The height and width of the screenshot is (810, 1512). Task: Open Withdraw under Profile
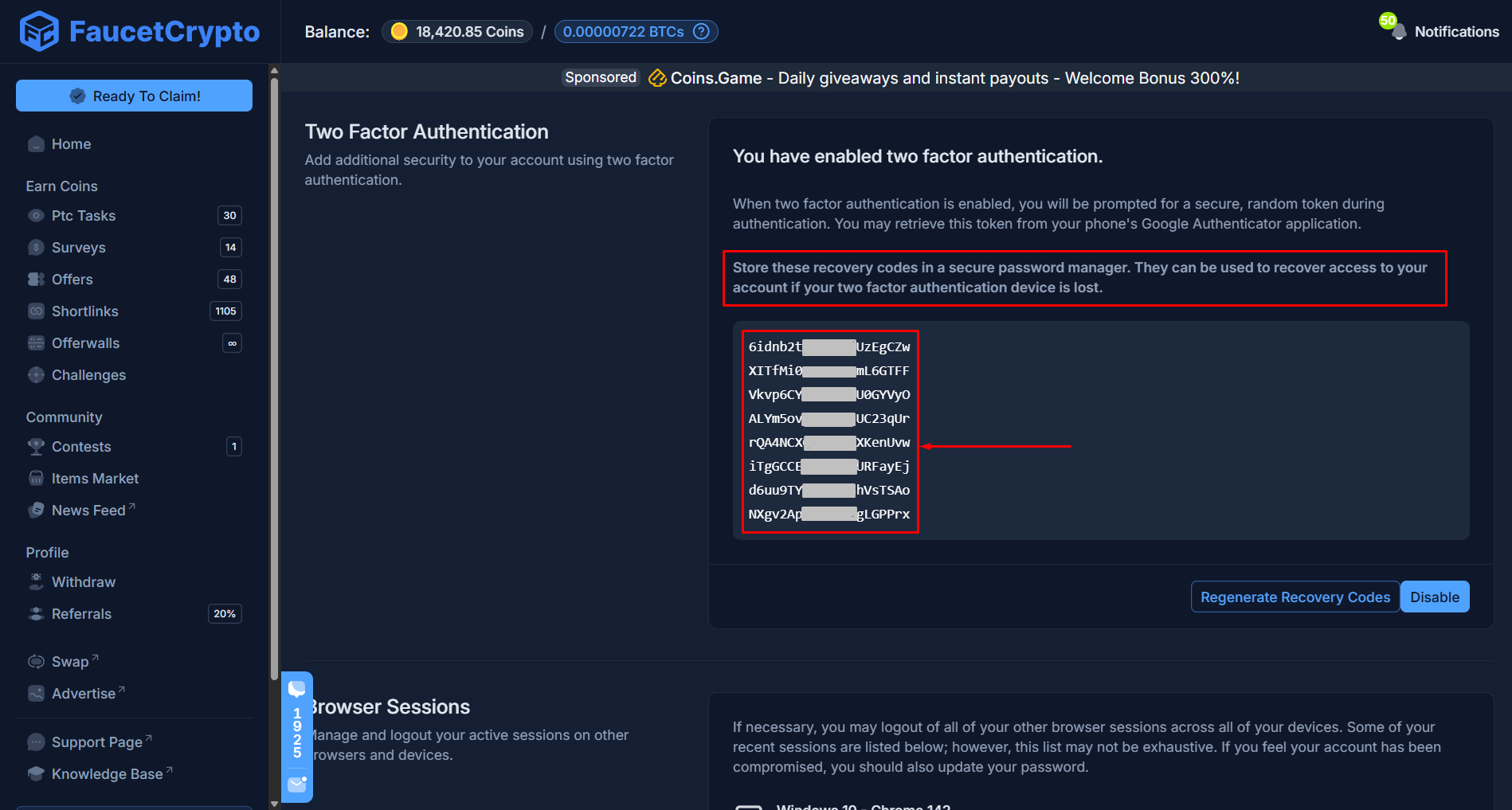83,581
